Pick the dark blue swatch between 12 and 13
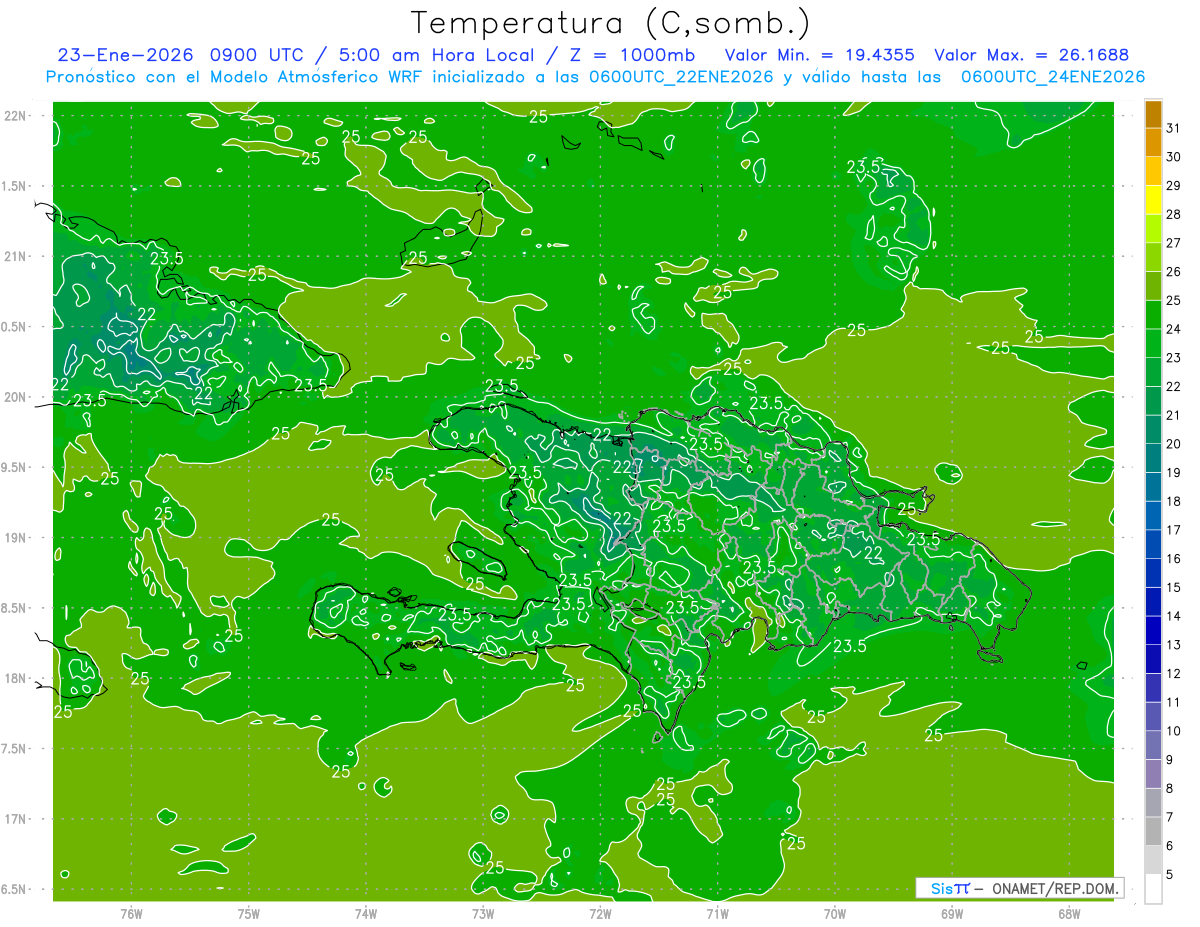 pos(1153,659)
